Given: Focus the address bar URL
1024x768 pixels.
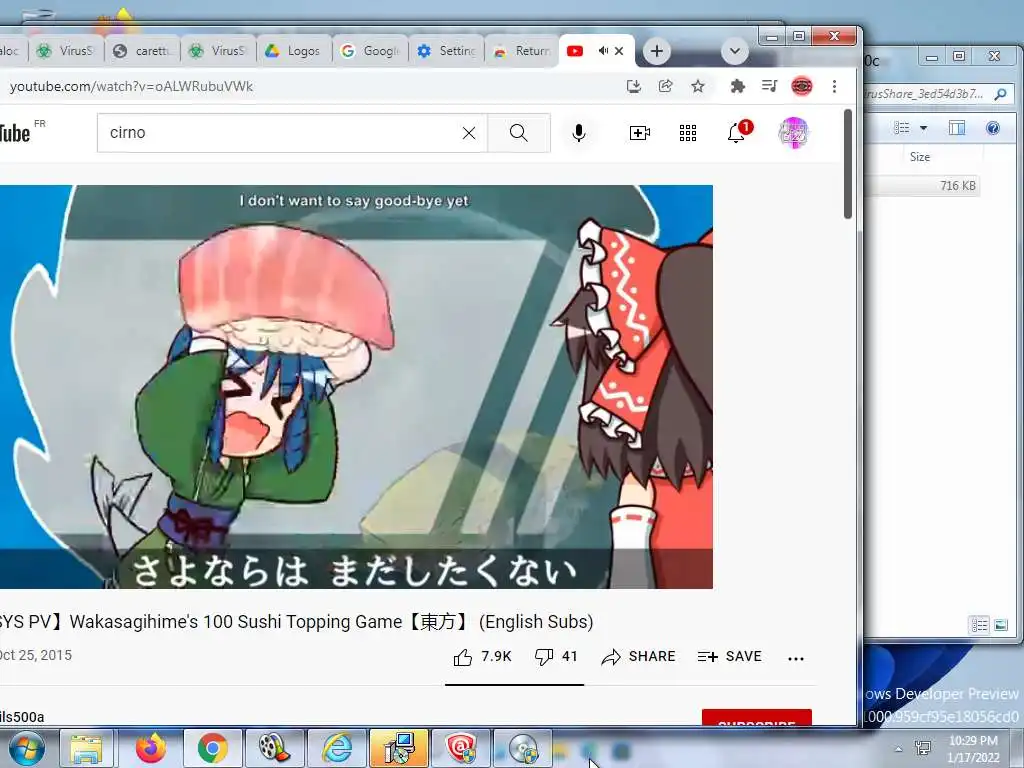Looking at the screenshot, I should 131,86.
